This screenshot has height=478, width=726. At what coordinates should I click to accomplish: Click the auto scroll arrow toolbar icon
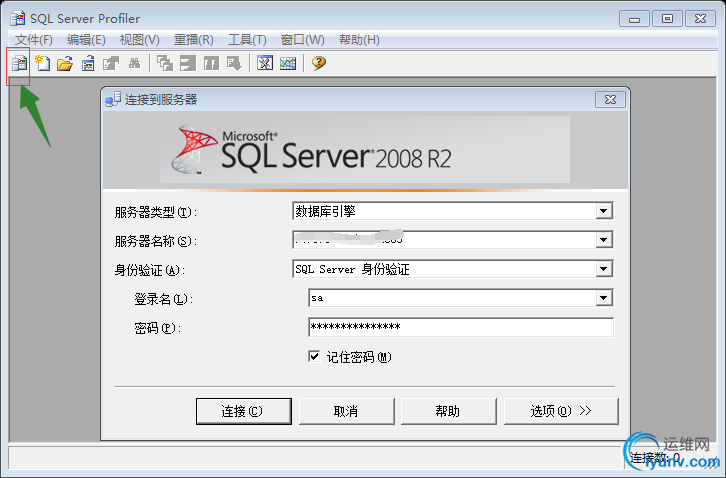pyautogui.click(x=234, y=63)
